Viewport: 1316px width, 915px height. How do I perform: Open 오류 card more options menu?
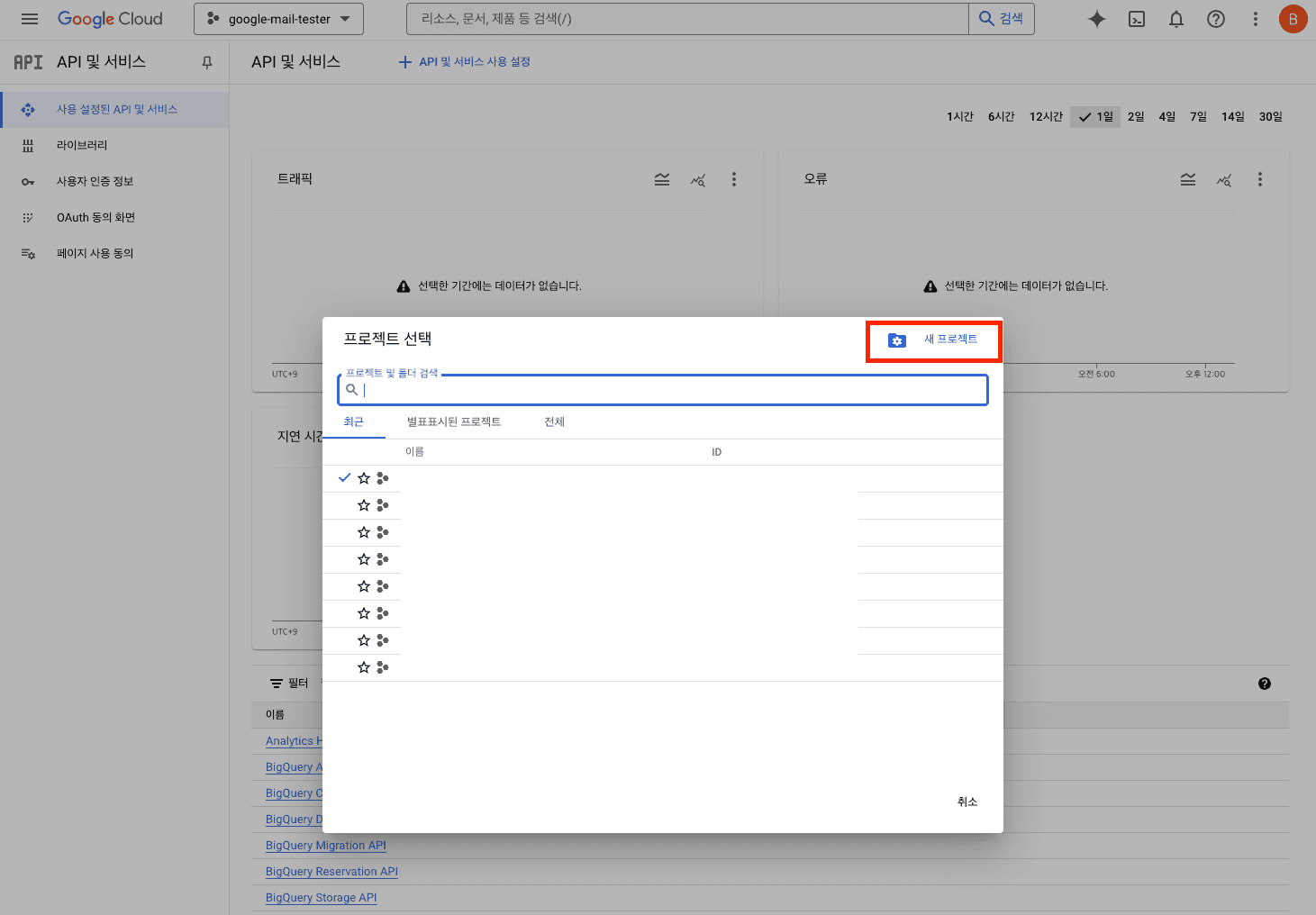click(1260, 179)
